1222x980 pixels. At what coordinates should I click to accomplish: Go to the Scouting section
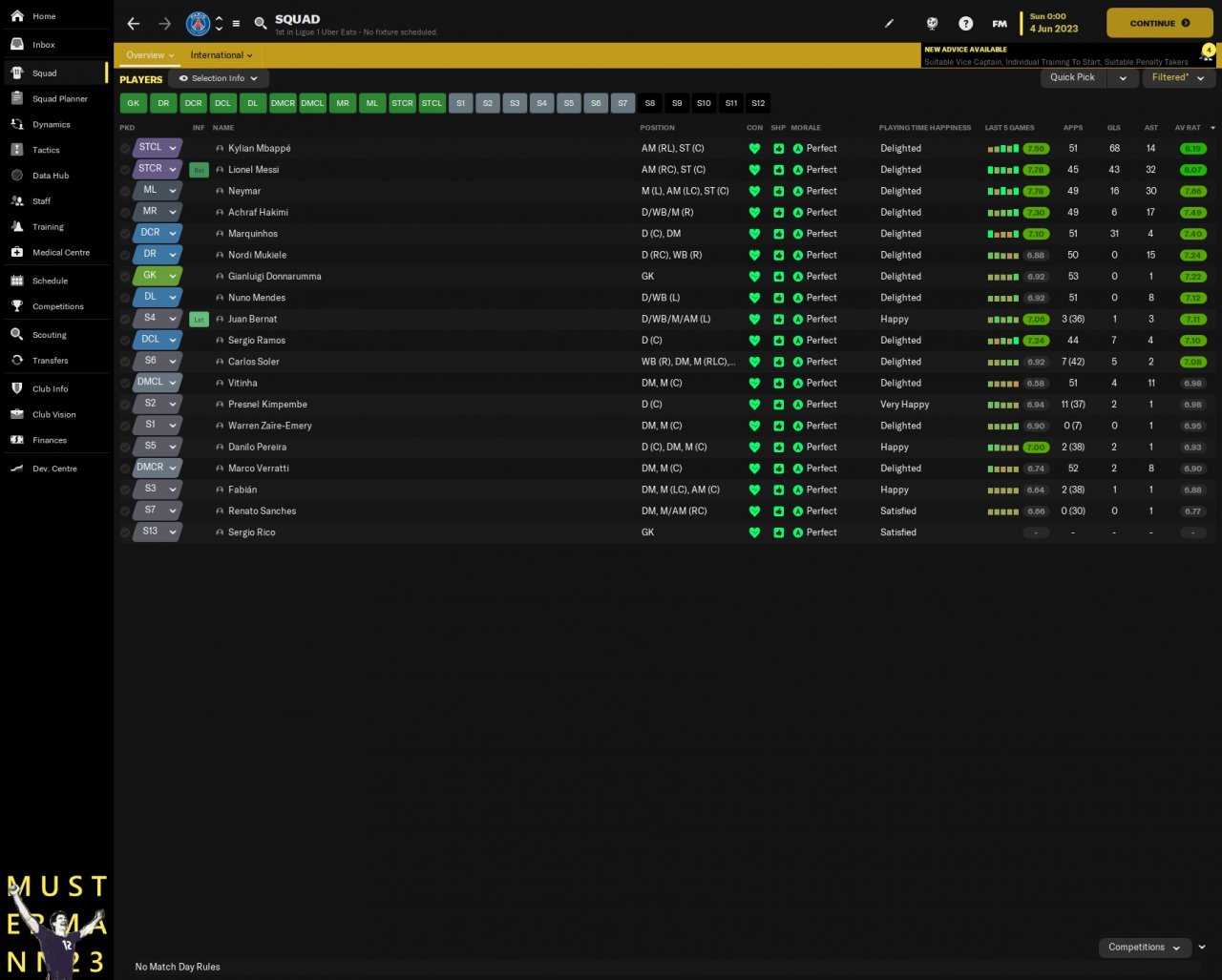(49, 335)
